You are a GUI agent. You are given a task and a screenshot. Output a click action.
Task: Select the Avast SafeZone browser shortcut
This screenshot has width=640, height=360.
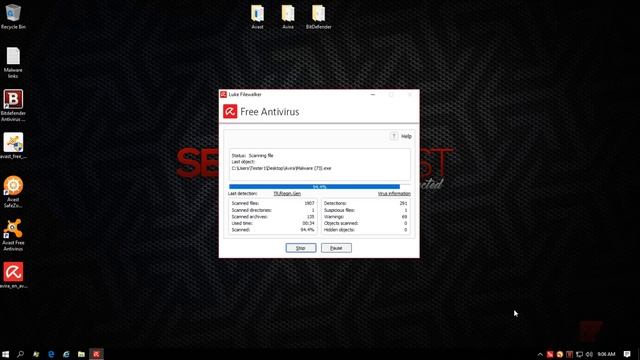pyautogui.click(x=13, y=191)
